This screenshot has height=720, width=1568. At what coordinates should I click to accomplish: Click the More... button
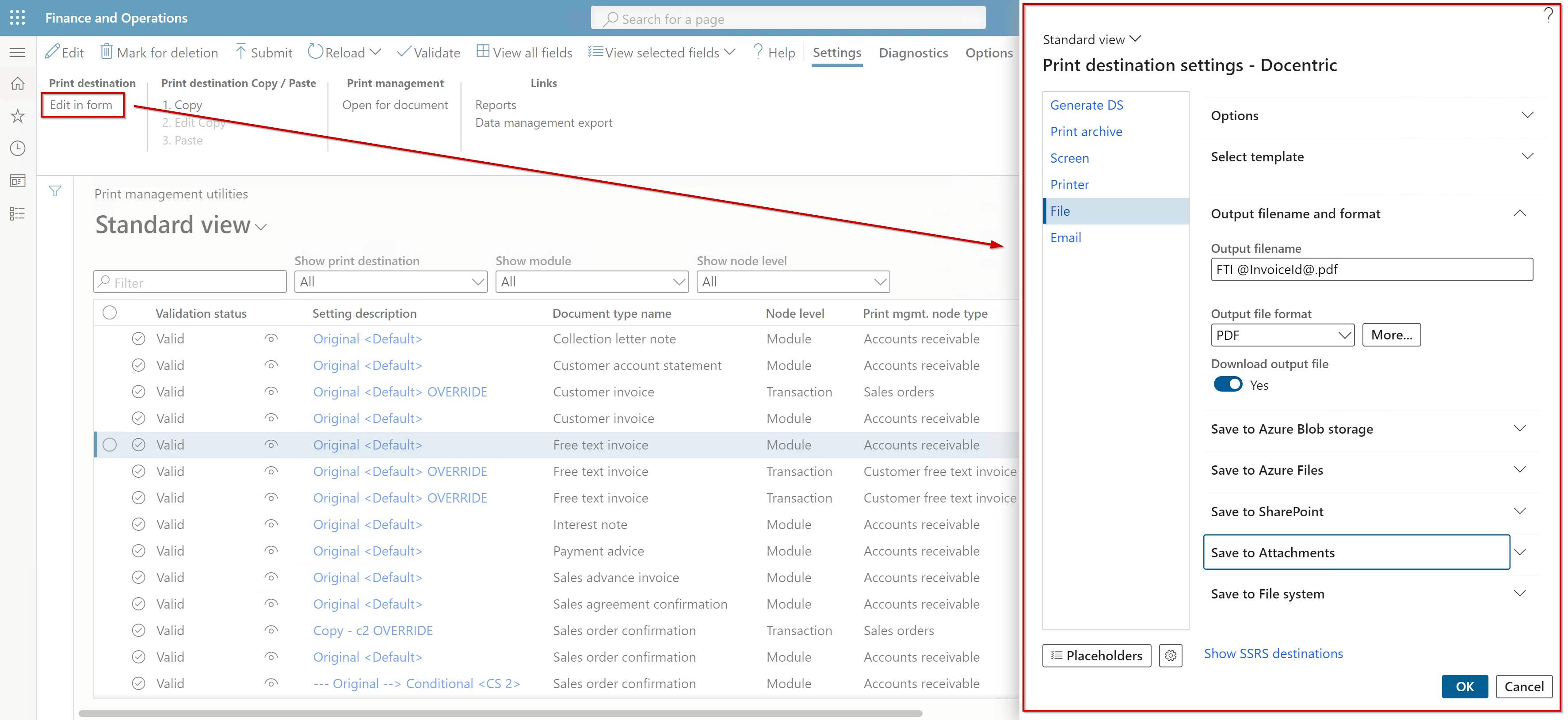(x=1391, y=335)
